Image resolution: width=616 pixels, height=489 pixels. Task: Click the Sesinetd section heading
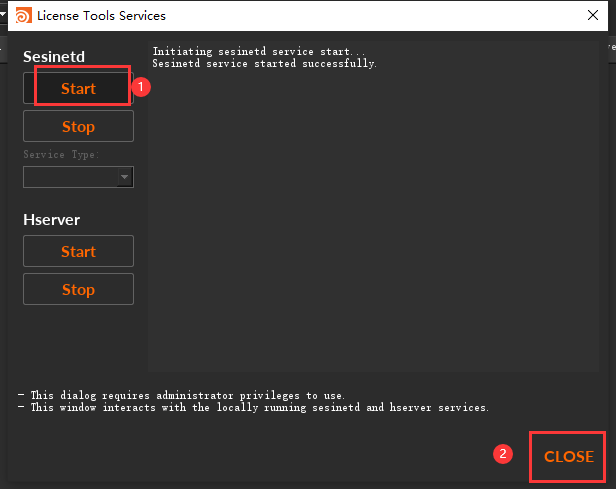[55, 56]
